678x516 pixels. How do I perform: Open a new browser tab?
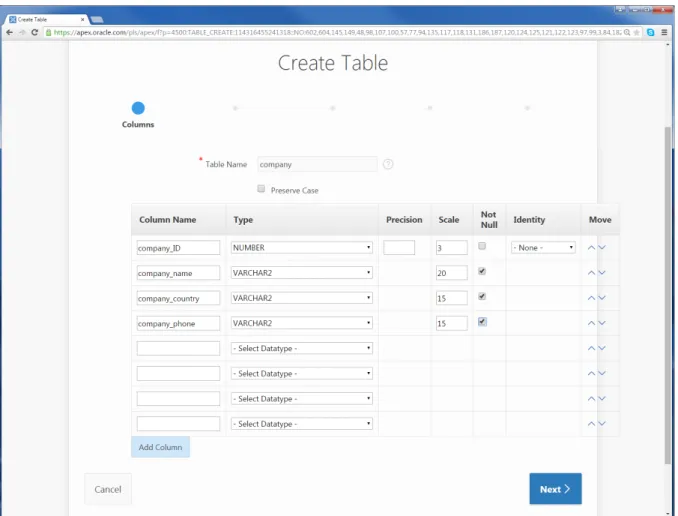[97, 19]
